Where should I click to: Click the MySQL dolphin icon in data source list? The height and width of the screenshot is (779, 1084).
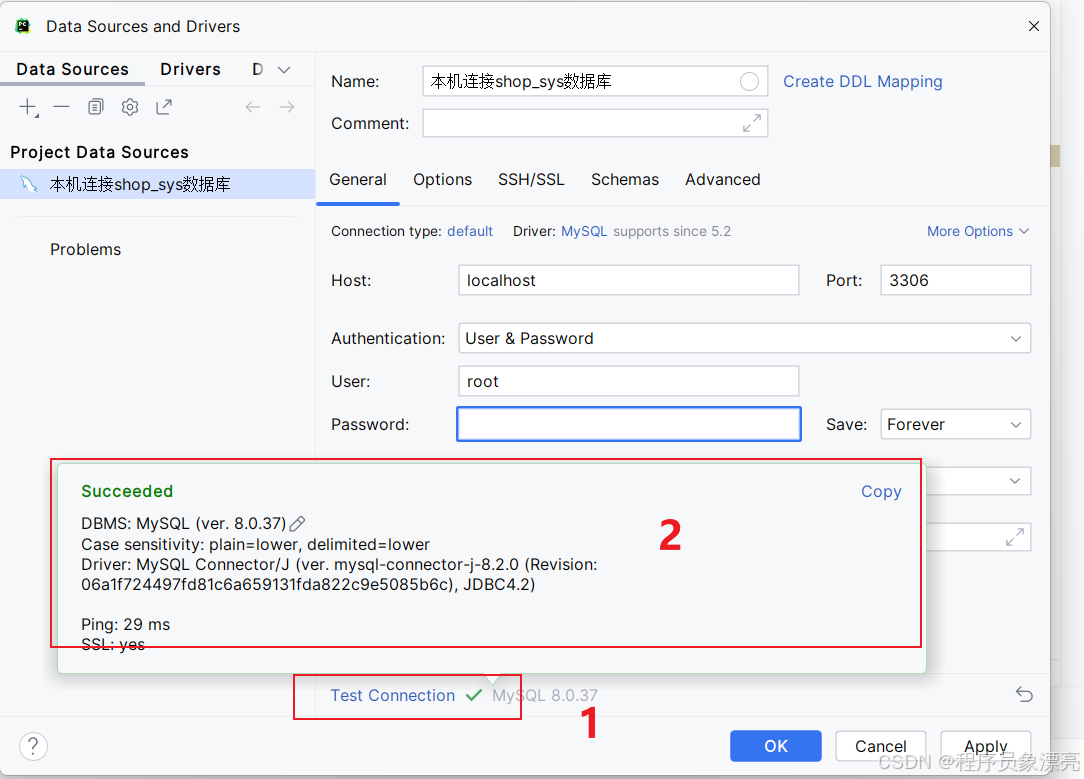[28, 184]
